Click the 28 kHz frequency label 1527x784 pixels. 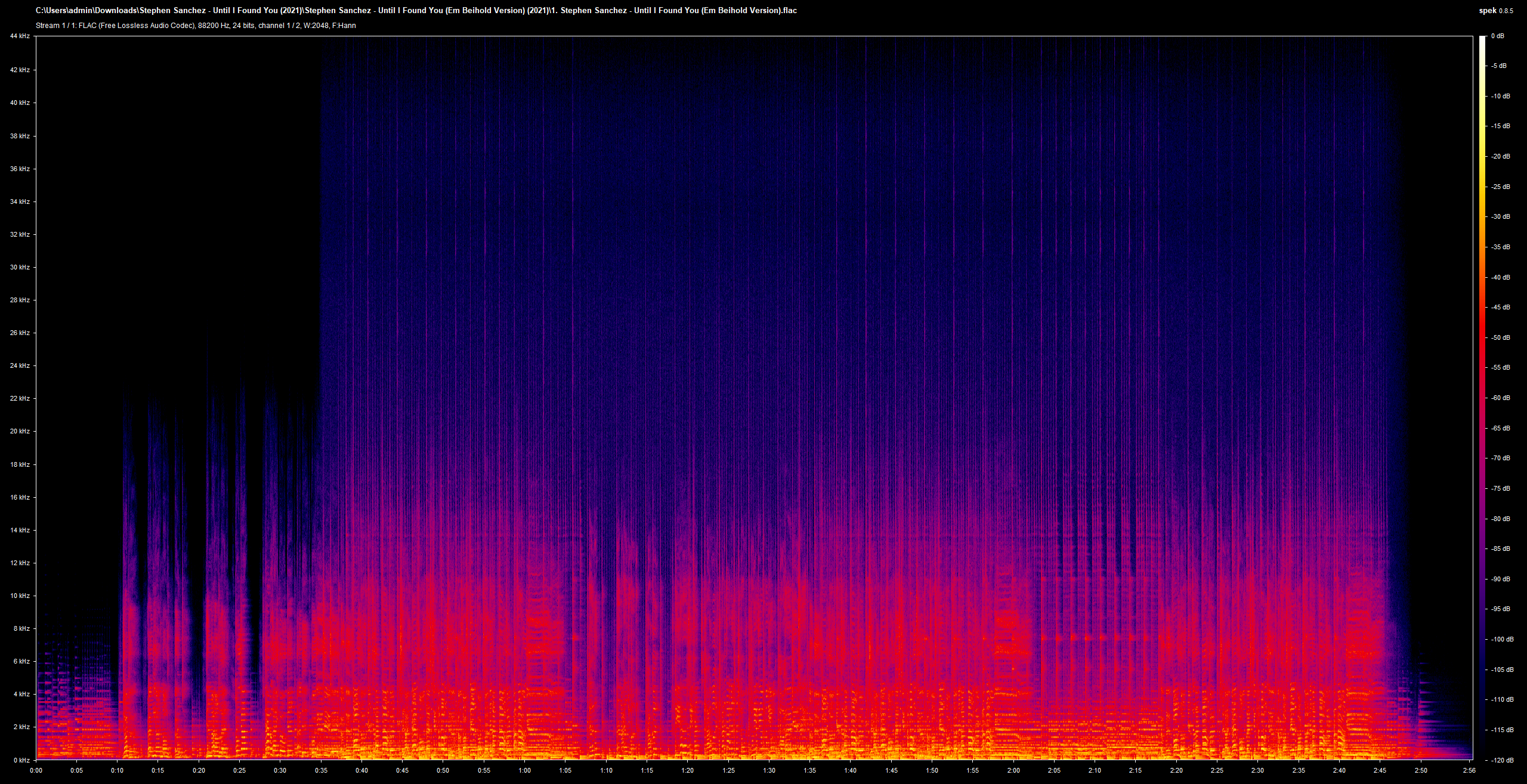click(x=20, y=300)
